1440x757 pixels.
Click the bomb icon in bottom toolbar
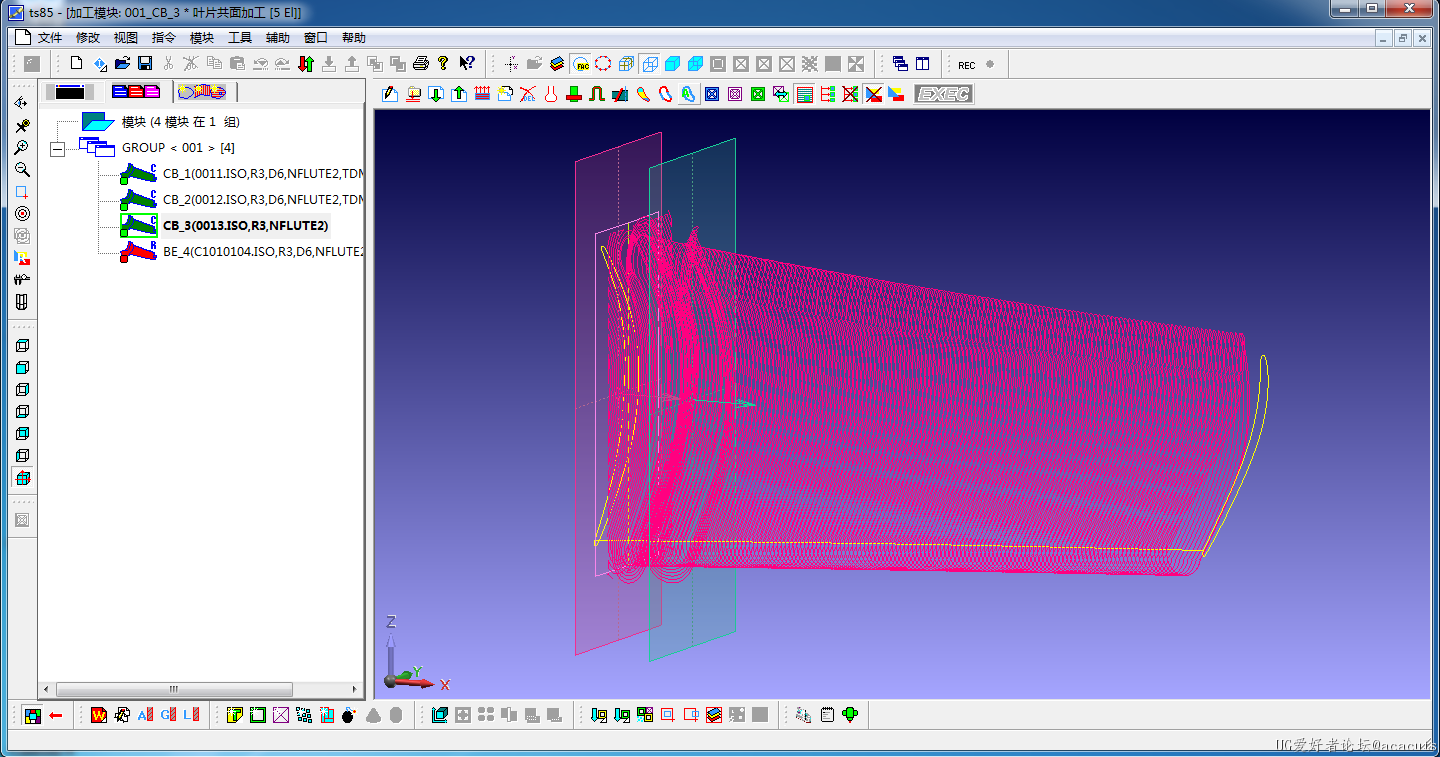click(x=349, y=715)
